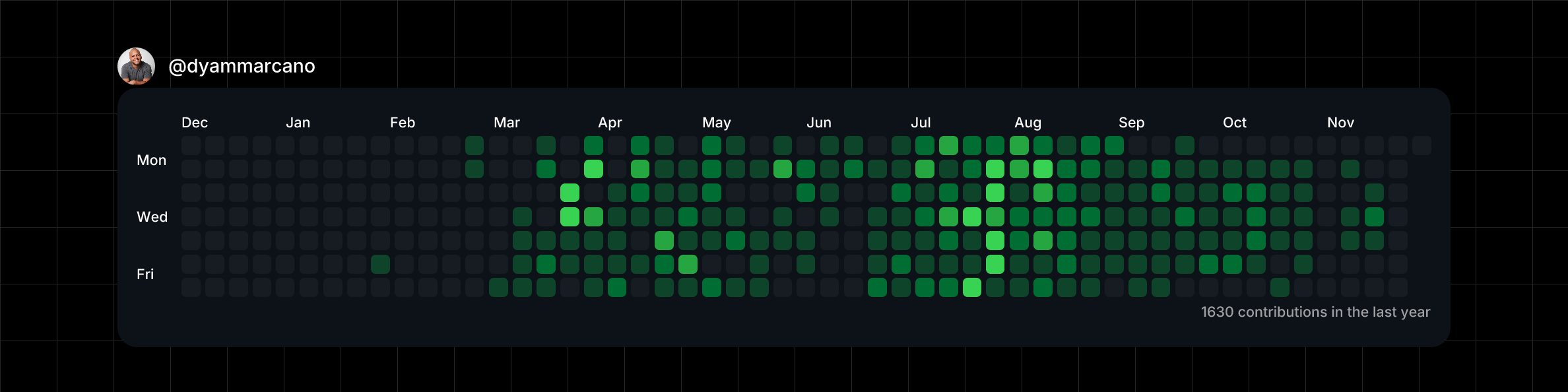Select the Jul month label
1568x392 pixels.
click(x=921, y=123)
